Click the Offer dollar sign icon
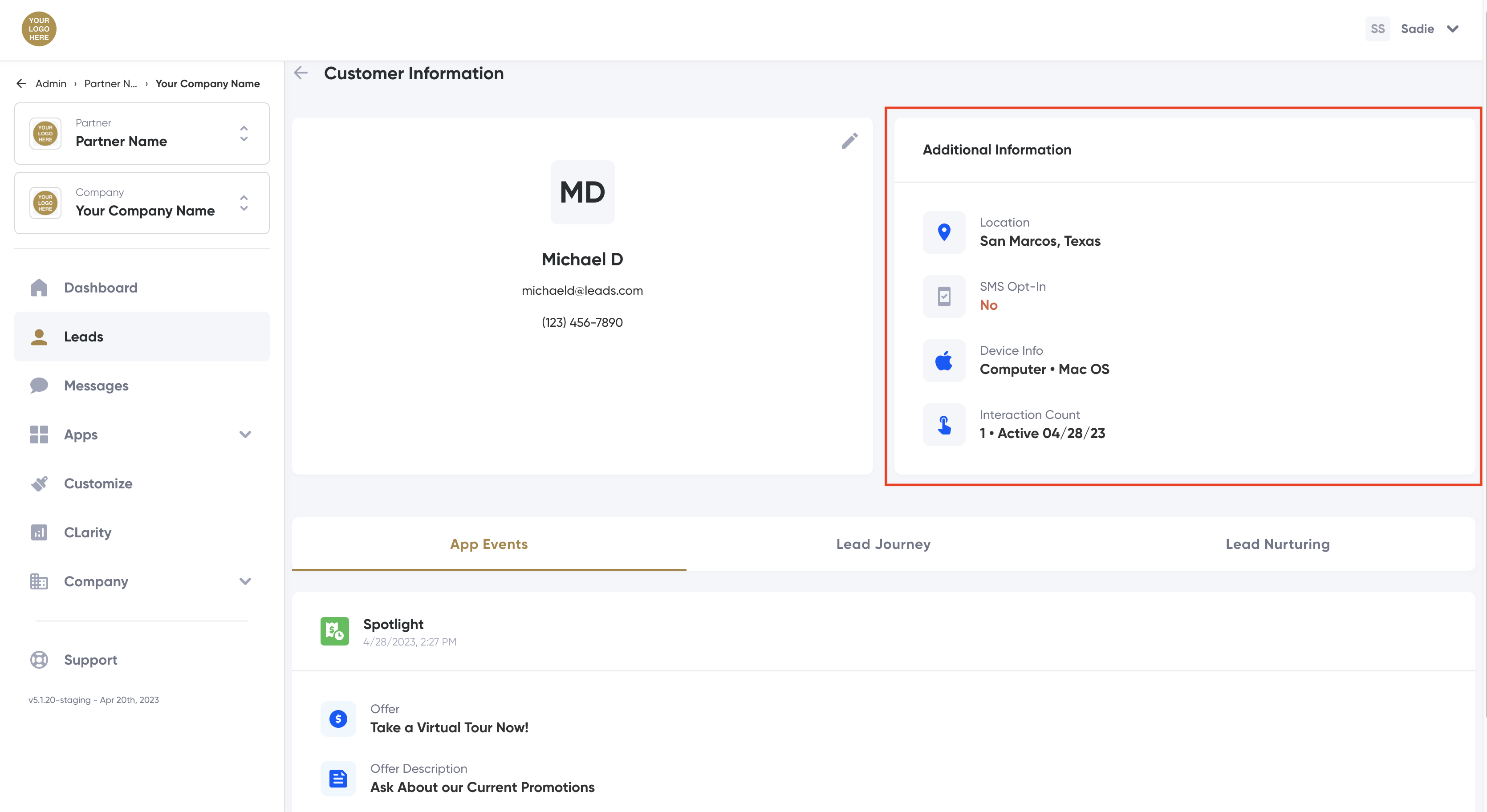The width and height of the screenshot is (1487, 812). tap(338, 719)
